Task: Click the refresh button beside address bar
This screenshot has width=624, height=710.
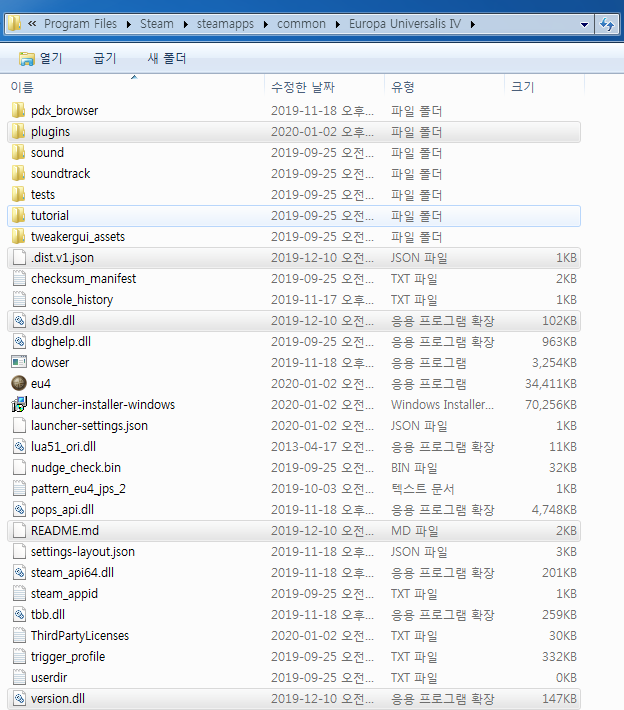Action: tap(607, 24)
